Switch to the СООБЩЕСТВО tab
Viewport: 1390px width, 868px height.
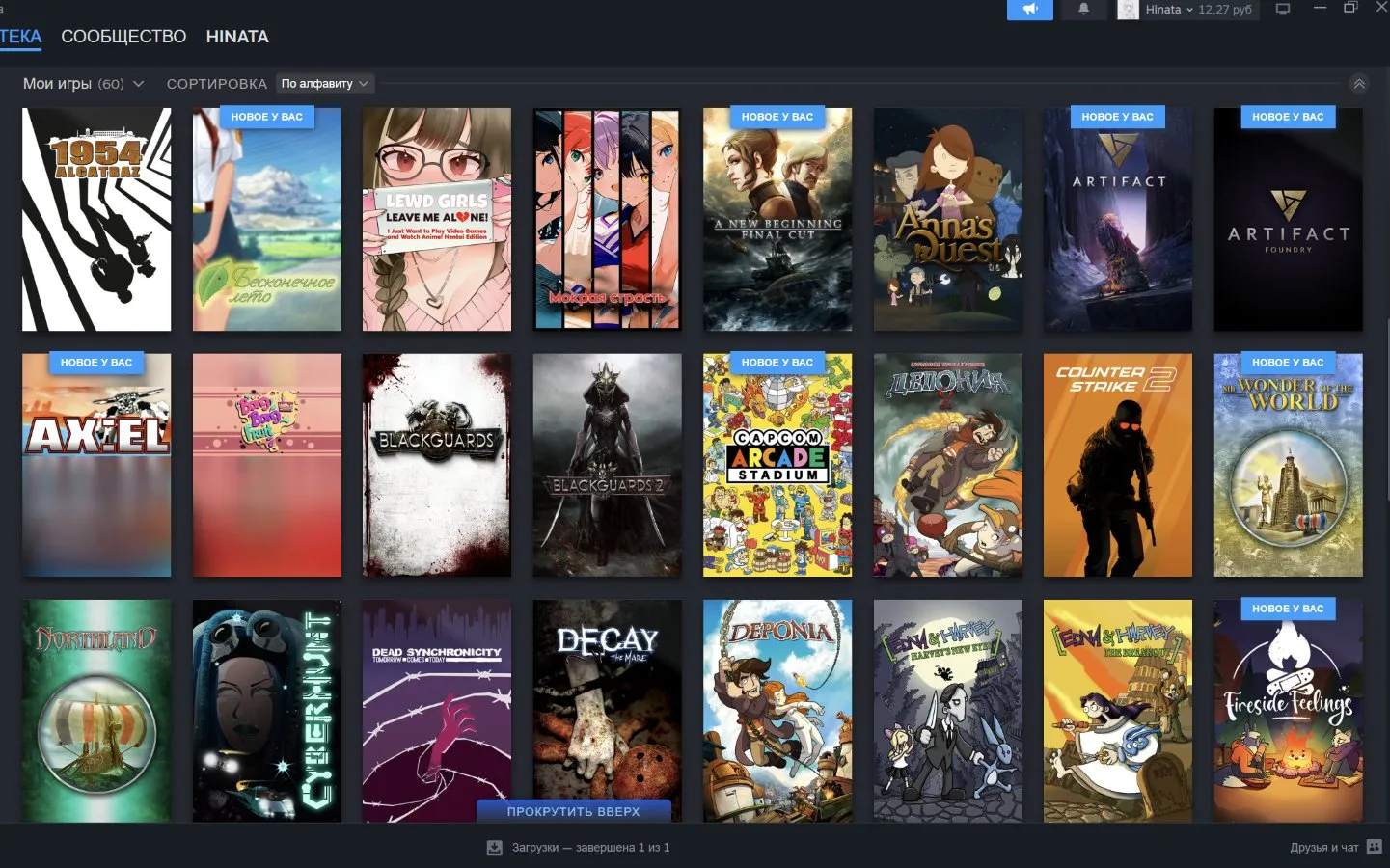(123, 37)
